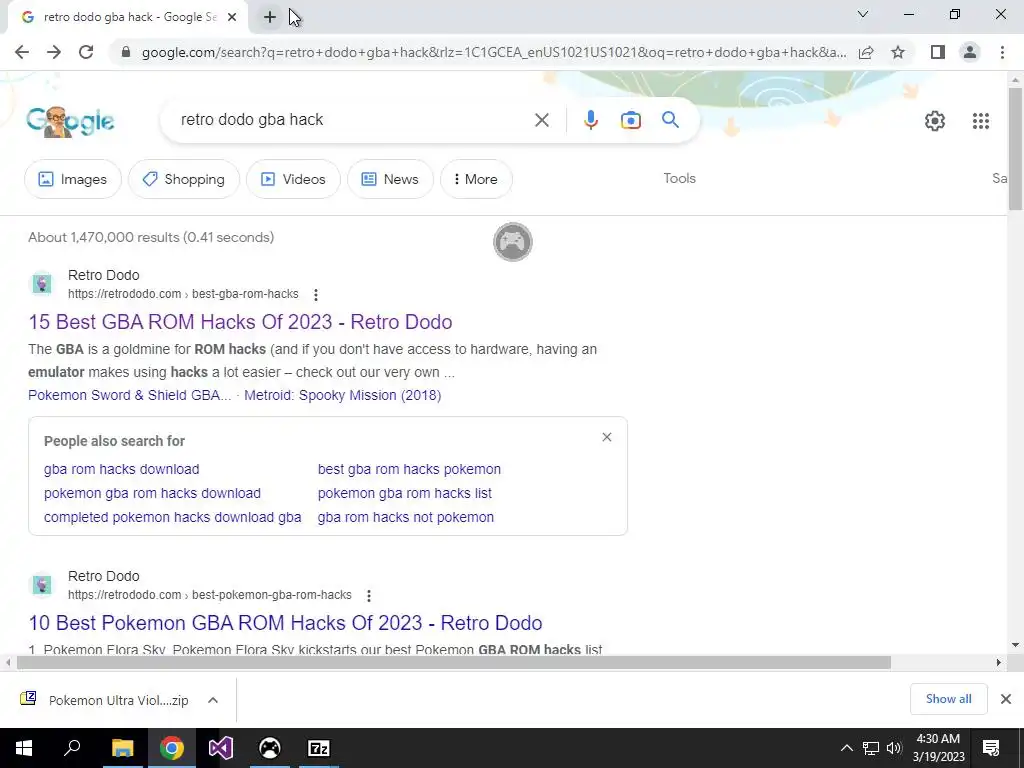
Task: Go forward with the forward arrow
Action: [x=54, y=52]
